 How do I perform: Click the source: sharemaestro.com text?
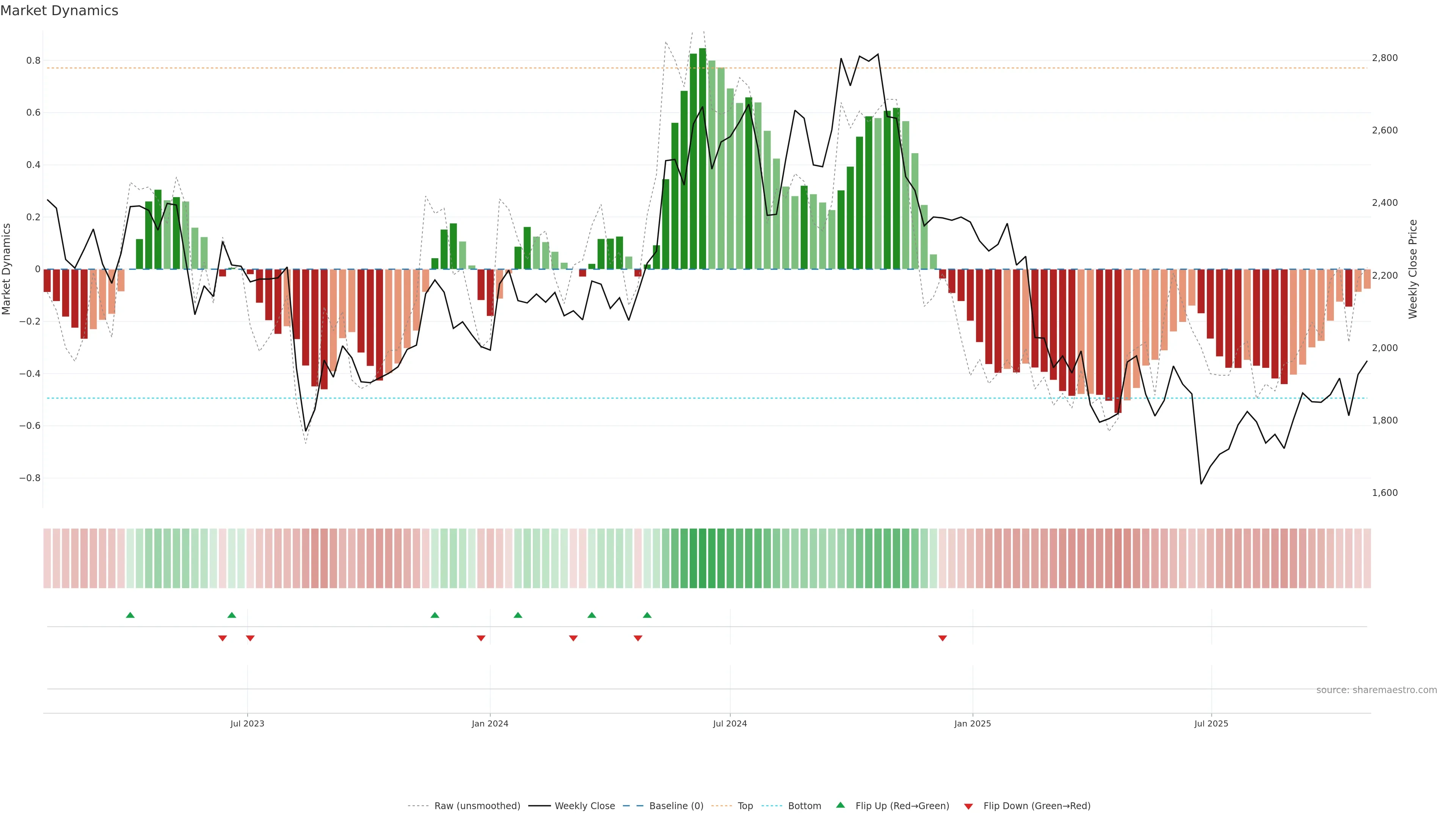pyautogui.click(x=1376, y=690)
